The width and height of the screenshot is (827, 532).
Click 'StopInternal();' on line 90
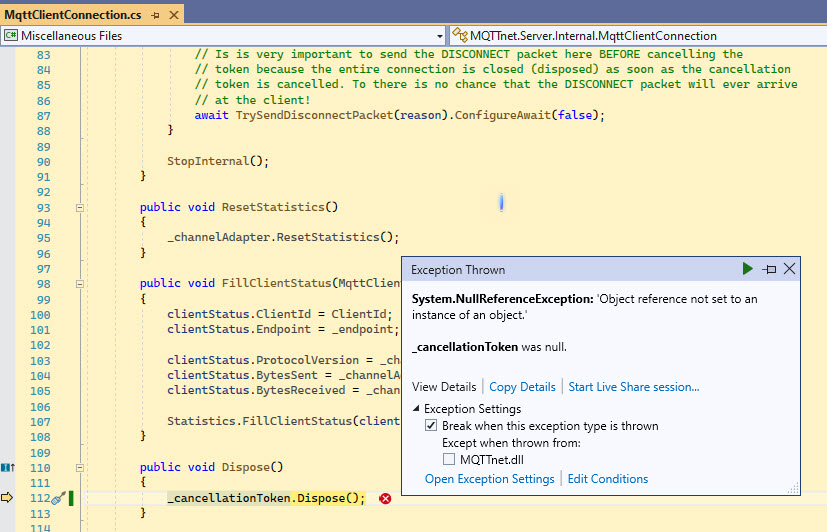coord(218,161)
